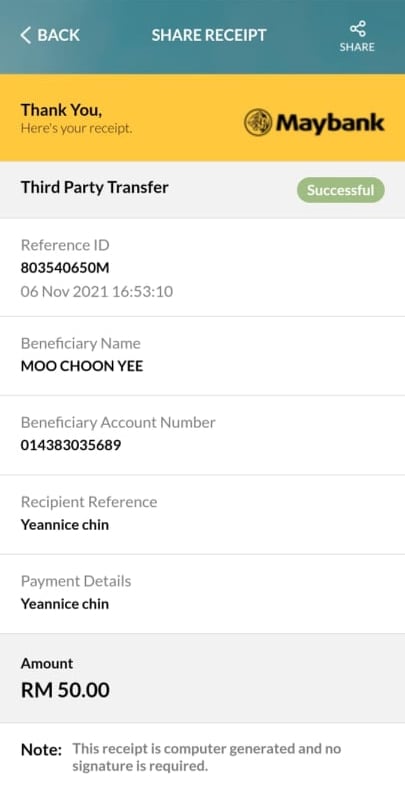Tap the Successful status badge
This screenshot has height=787, width=405.
(341, 190)
